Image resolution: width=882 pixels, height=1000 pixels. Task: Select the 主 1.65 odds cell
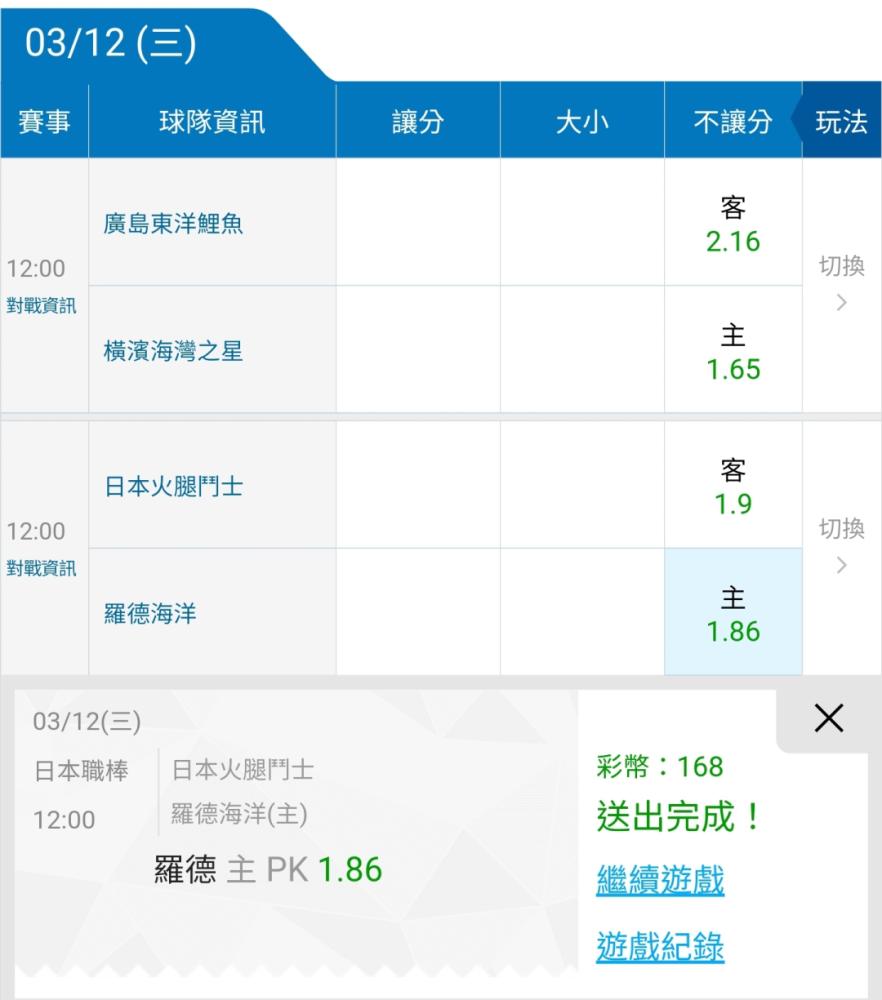coord(733,350)
